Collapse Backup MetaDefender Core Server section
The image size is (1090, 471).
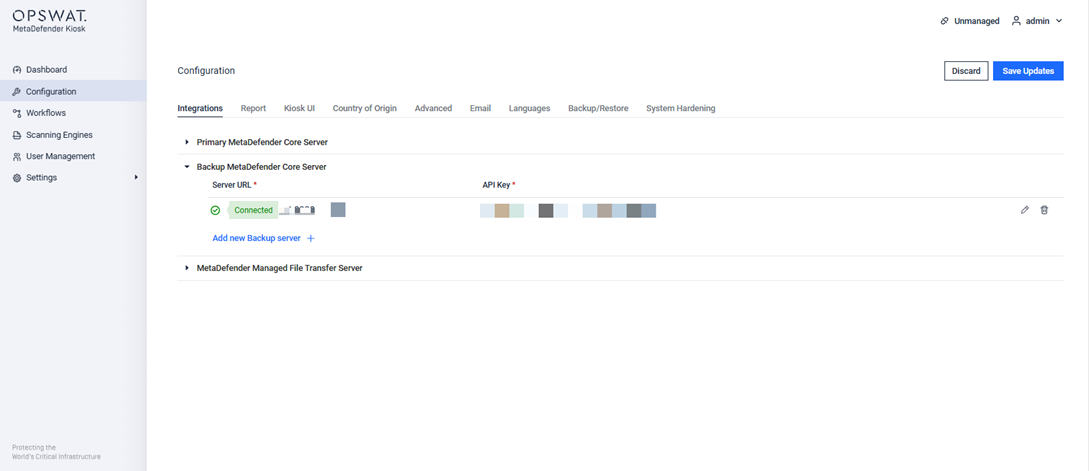click(x=187, y=167)
